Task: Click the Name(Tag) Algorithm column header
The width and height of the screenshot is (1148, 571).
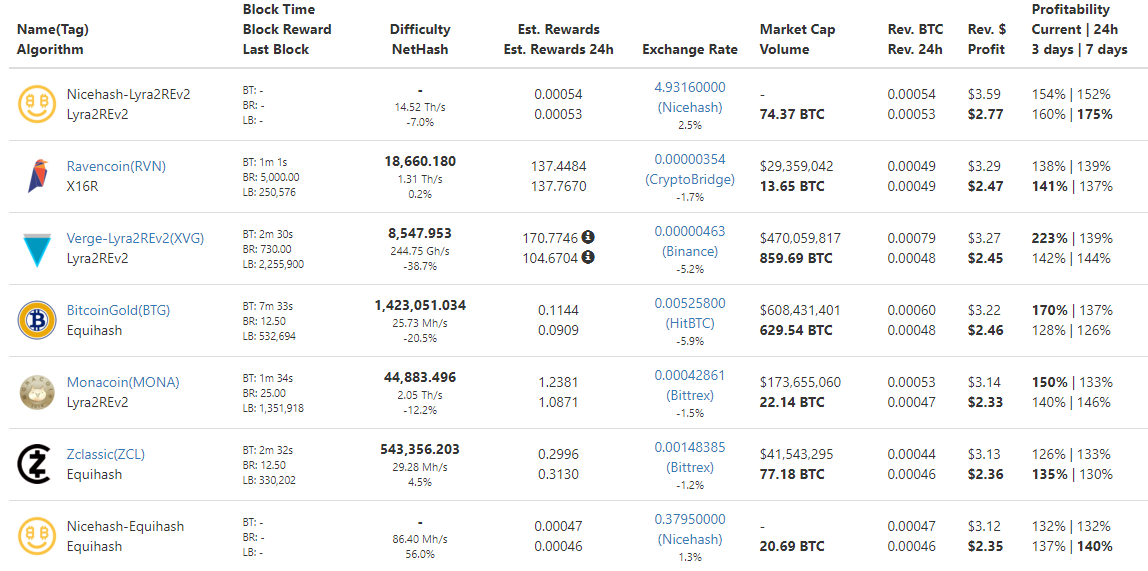Action: [x=51, y=40]
